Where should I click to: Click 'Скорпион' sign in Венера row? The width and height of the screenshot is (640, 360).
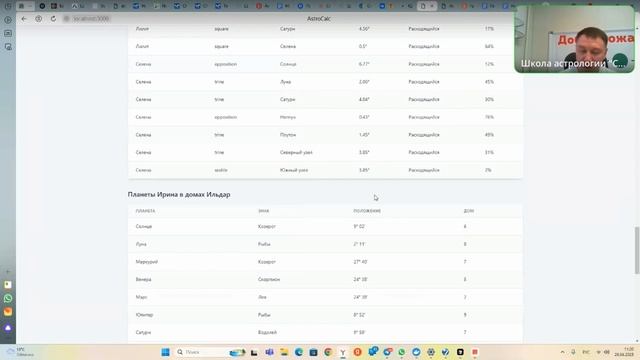click(x=269, y=280)
